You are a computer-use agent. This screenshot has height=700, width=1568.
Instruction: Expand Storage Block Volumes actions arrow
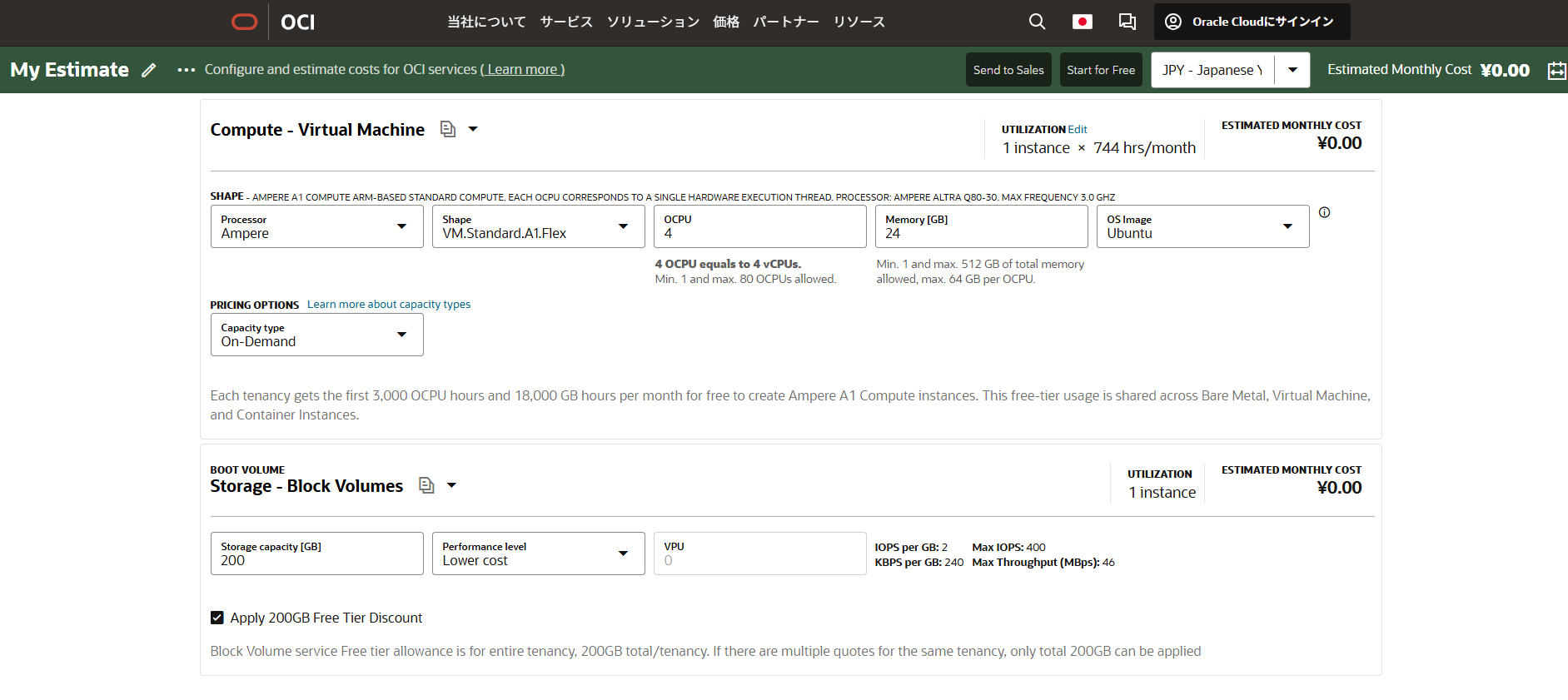point(451,485)
